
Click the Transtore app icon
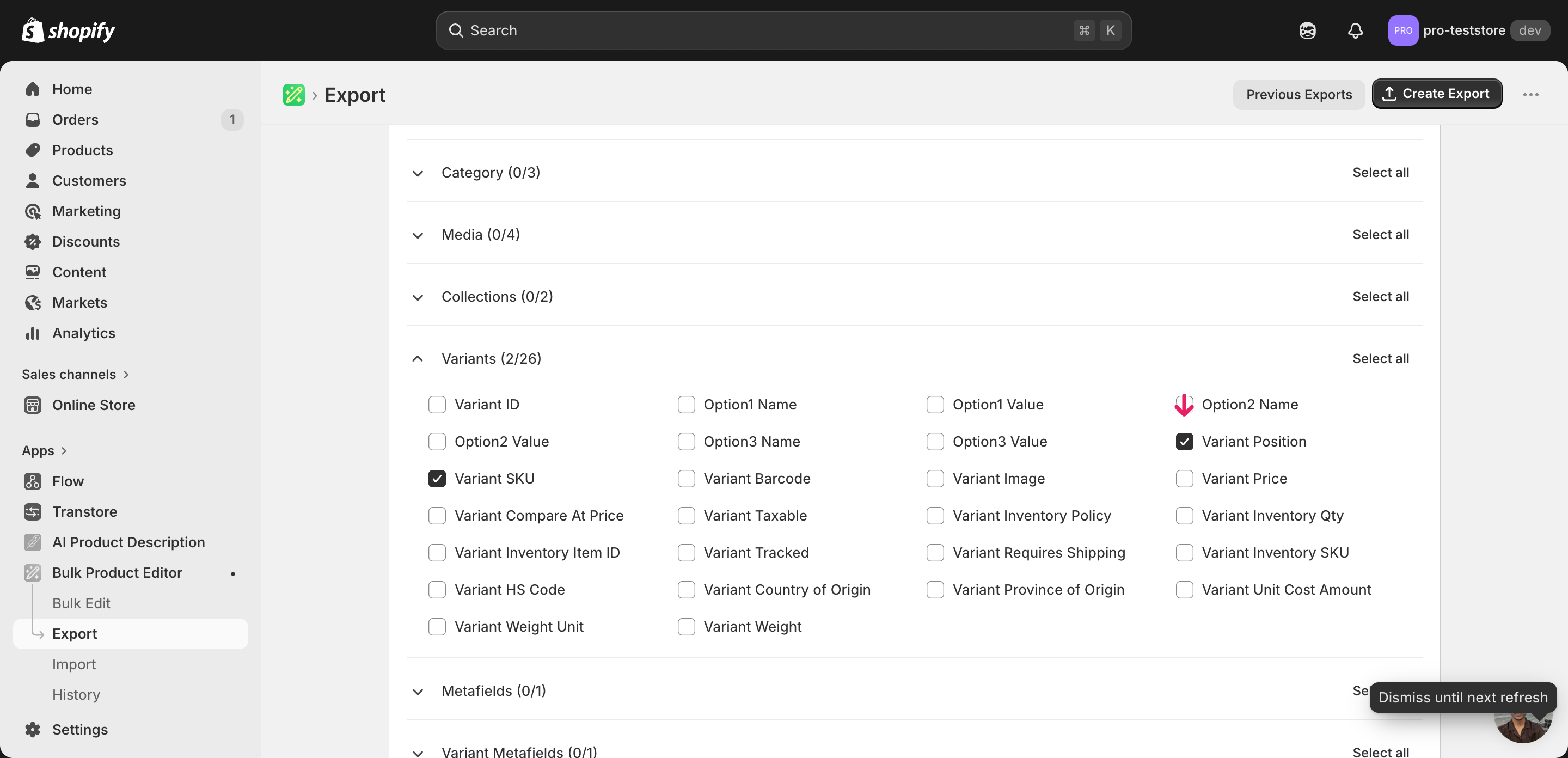[33, 511]
